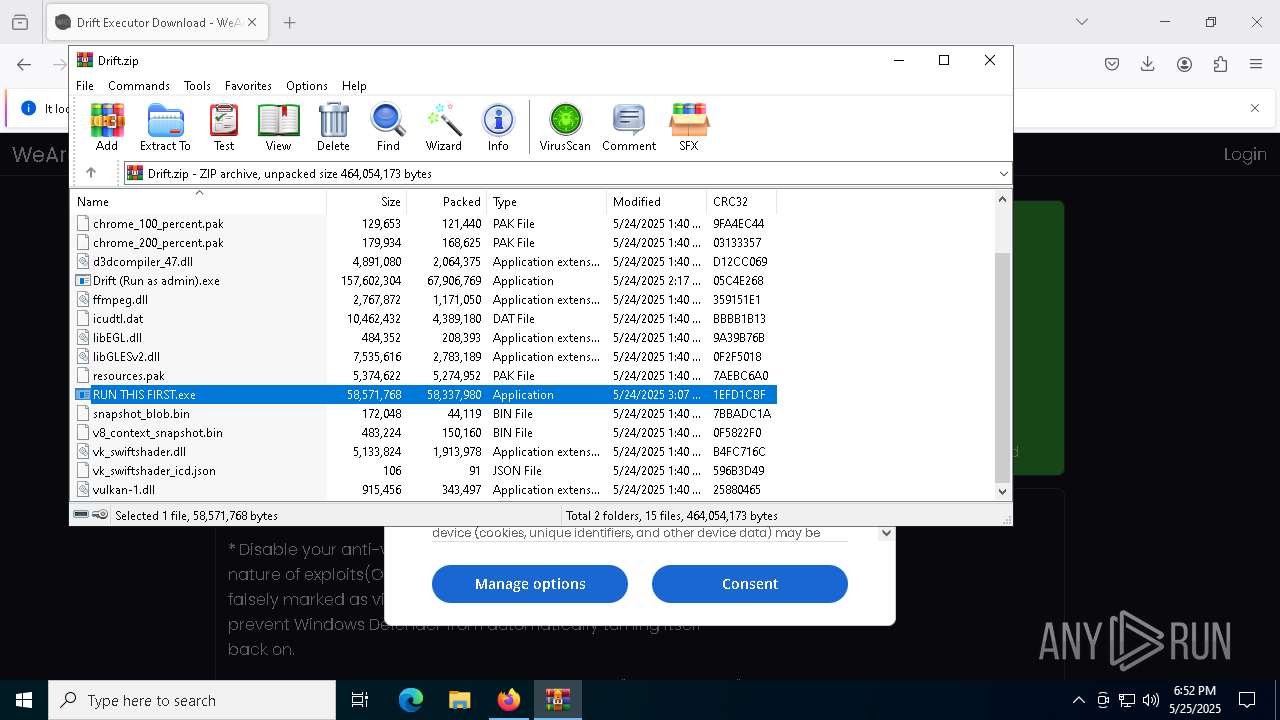Click the taskbar search box

tap(192, 700)
